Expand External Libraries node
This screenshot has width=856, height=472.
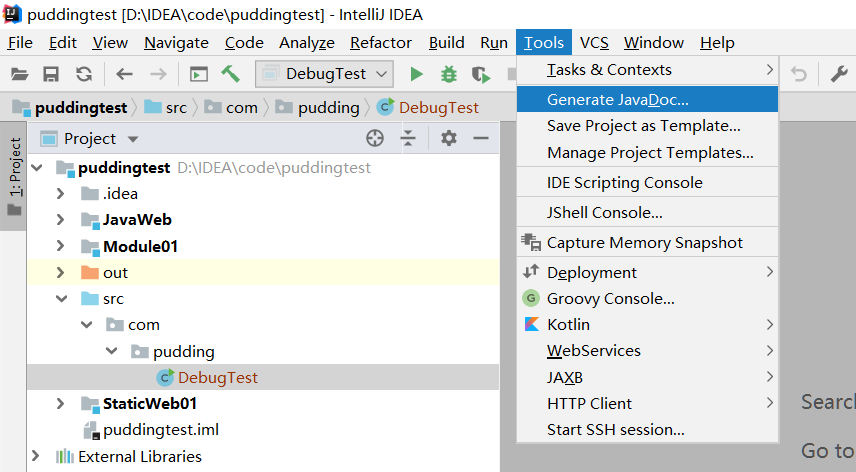[x=35, y=456]
